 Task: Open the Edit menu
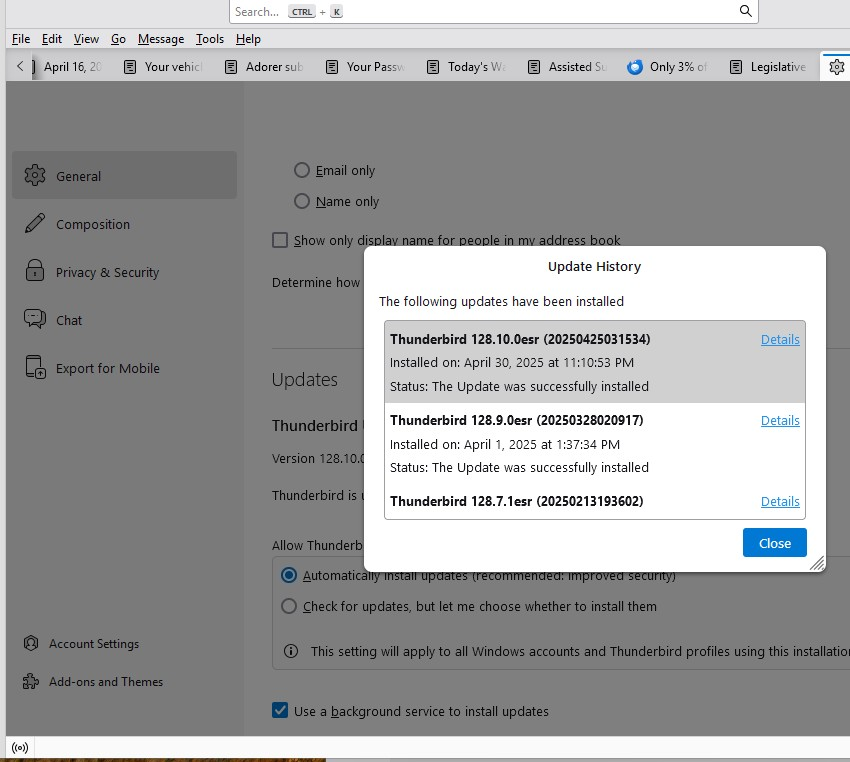pyautogui.click(x=52, y=39)
